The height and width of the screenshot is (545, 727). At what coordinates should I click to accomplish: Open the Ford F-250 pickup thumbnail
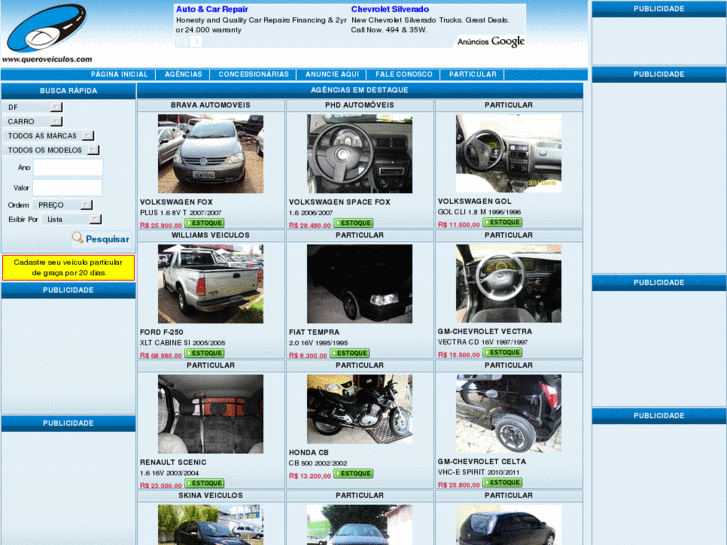coord(210,284)
